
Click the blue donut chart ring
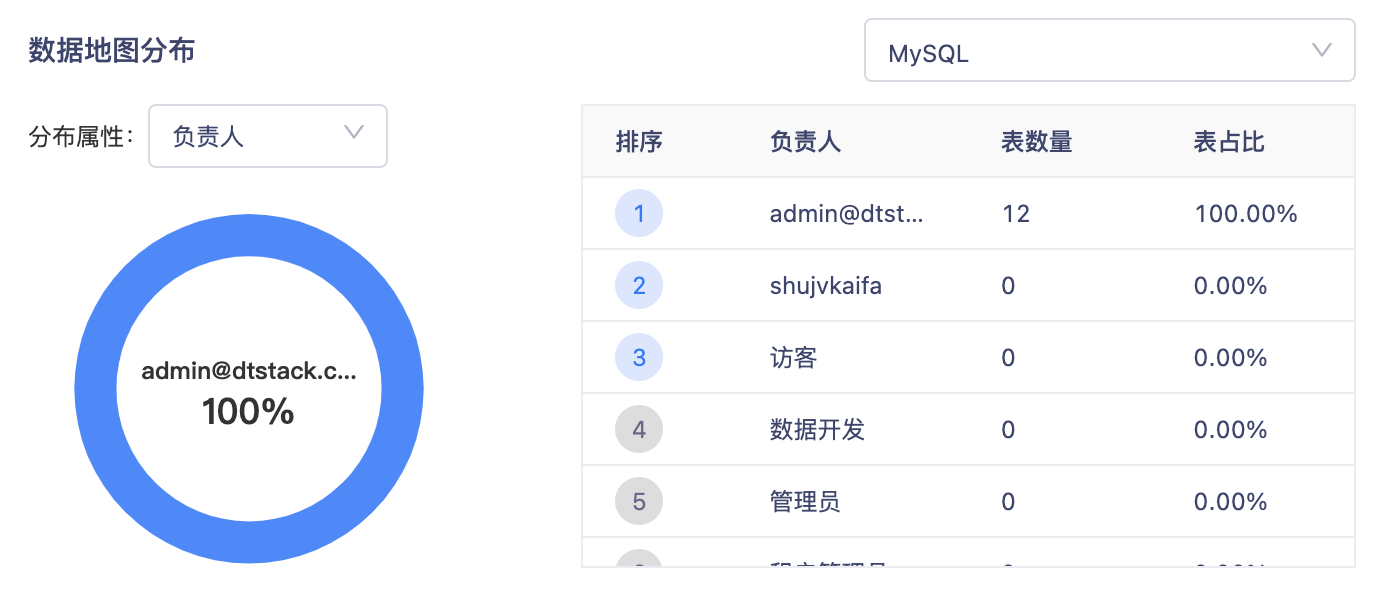click(96, 389)
